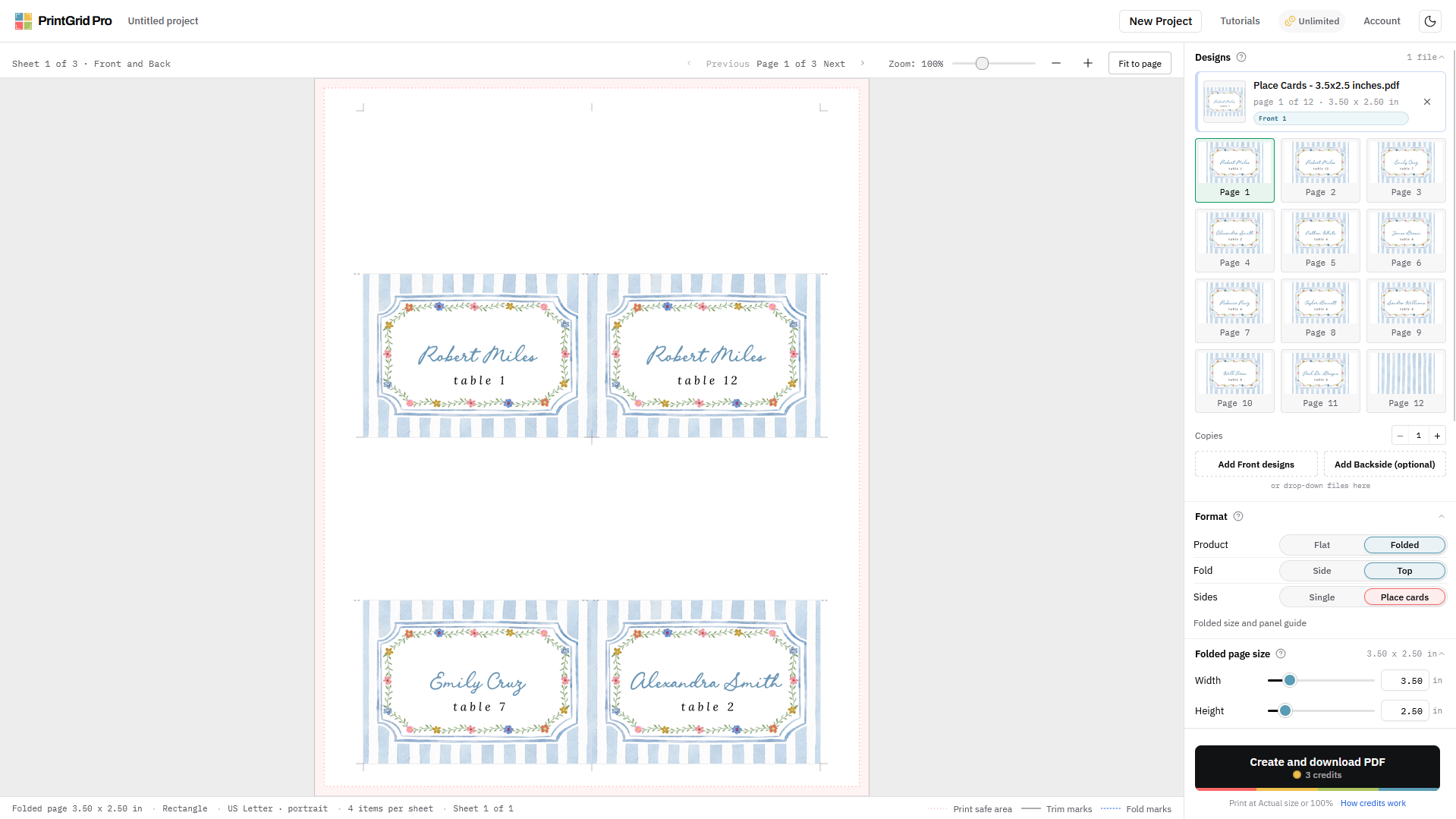Click New Project button
The image size is (1456, 819).
[1160, 21]
